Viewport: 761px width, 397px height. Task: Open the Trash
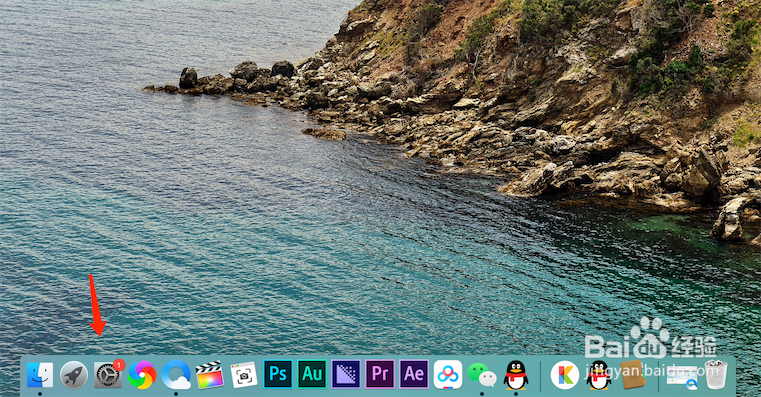716,374
